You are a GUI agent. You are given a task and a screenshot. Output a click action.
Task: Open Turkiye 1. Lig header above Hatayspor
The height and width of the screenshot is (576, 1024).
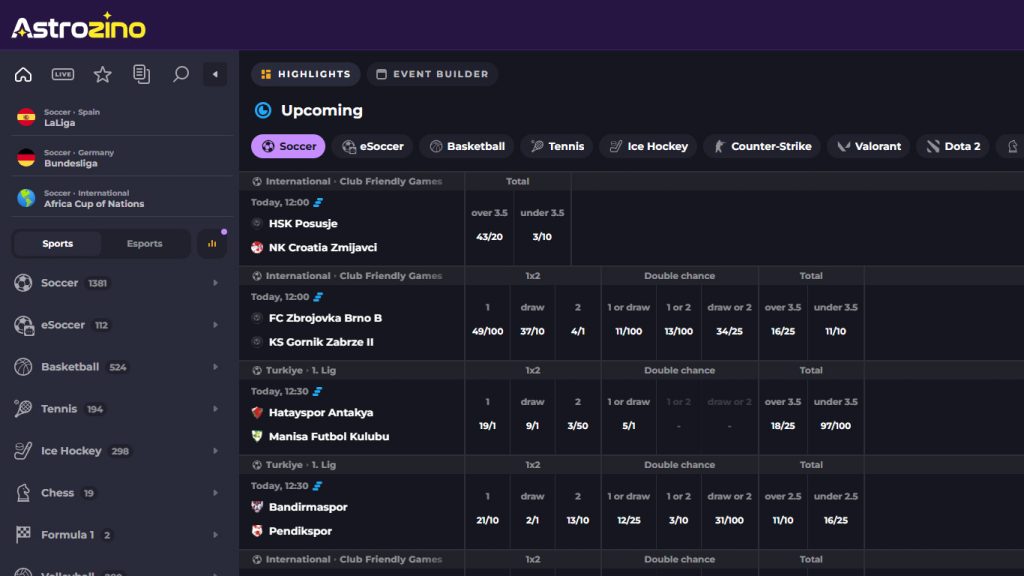tap(300, 370)
